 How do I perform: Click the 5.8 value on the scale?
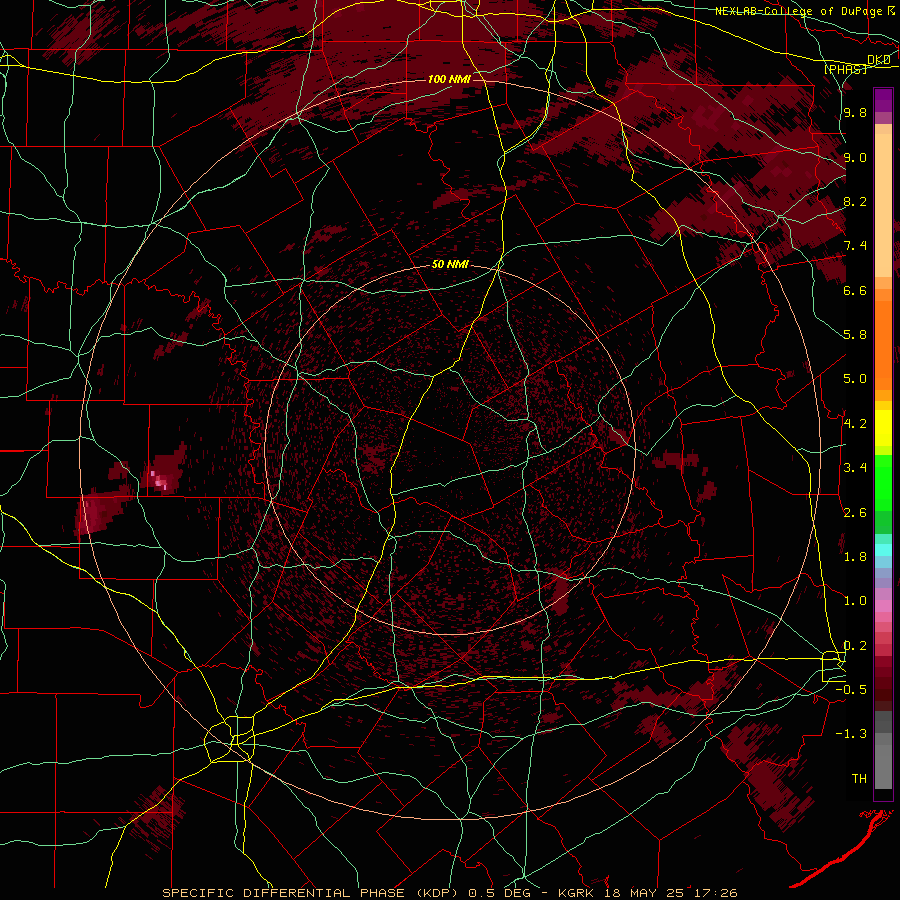(855, 335)
